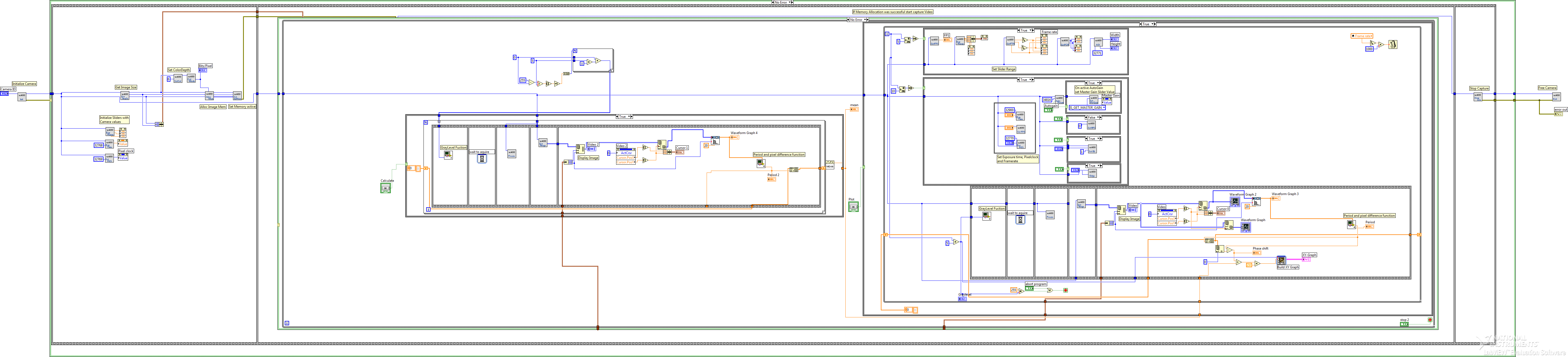Click the Set Slider Range label

click(x=1004, y=69)
